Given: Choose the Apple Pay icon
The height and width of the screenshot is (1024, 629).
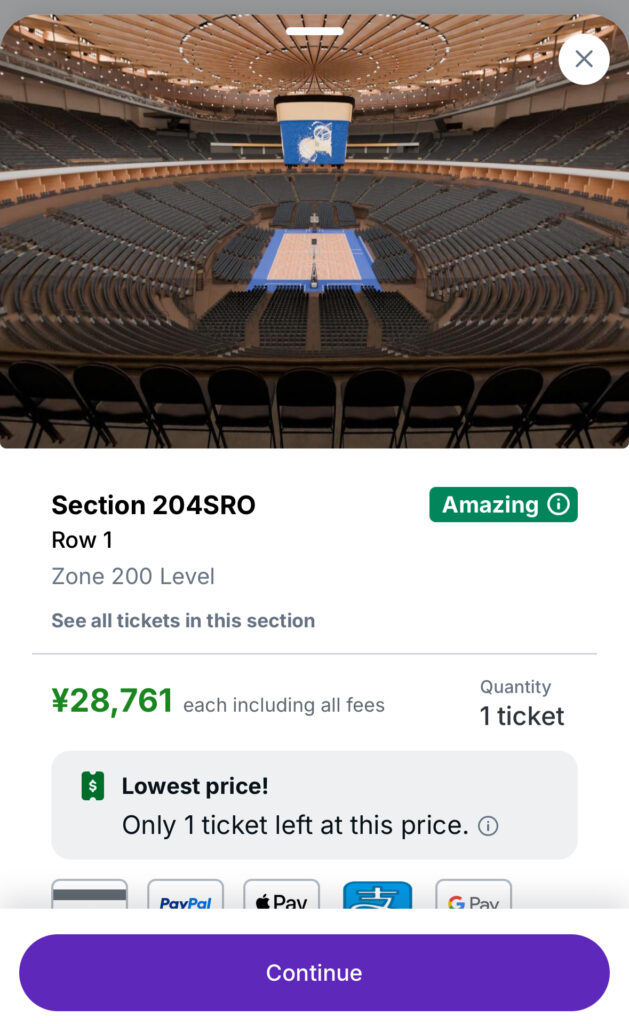Looking at the screenshot, I should pos(281,896).
